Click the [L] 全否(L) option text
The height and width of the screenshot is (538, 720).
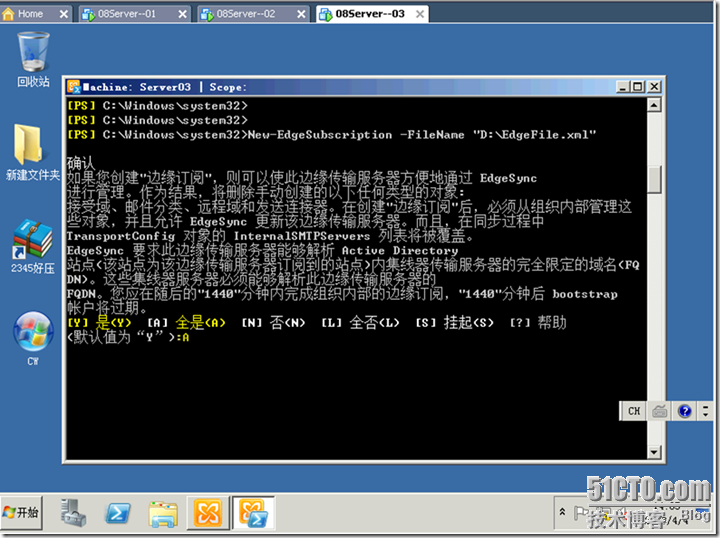pyautogui.click(x=360, y=323)
